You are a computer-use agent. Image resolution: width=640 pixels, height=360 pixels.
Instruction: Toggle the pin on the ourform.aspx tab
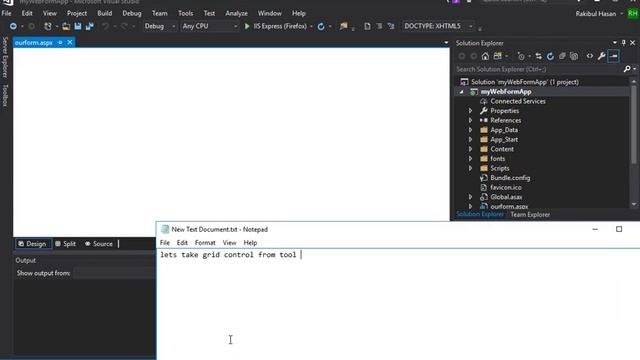click(x=60, y=42)
